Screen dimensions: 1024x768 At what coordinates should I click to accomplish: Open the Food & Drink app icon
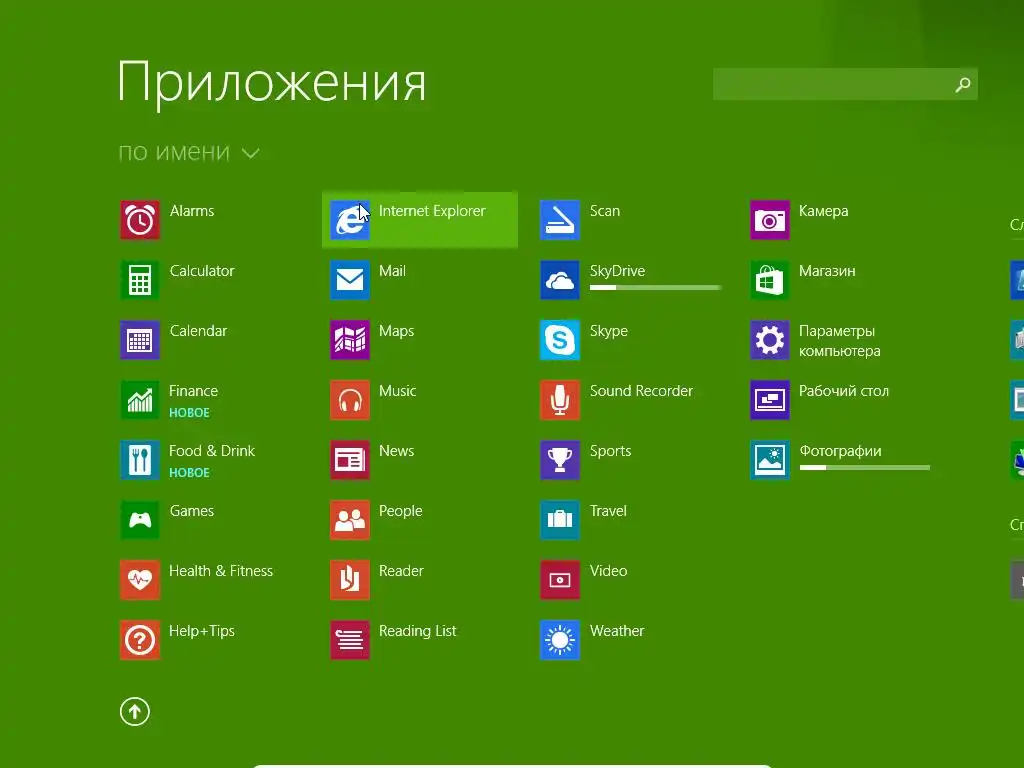(x=140, y=460)
